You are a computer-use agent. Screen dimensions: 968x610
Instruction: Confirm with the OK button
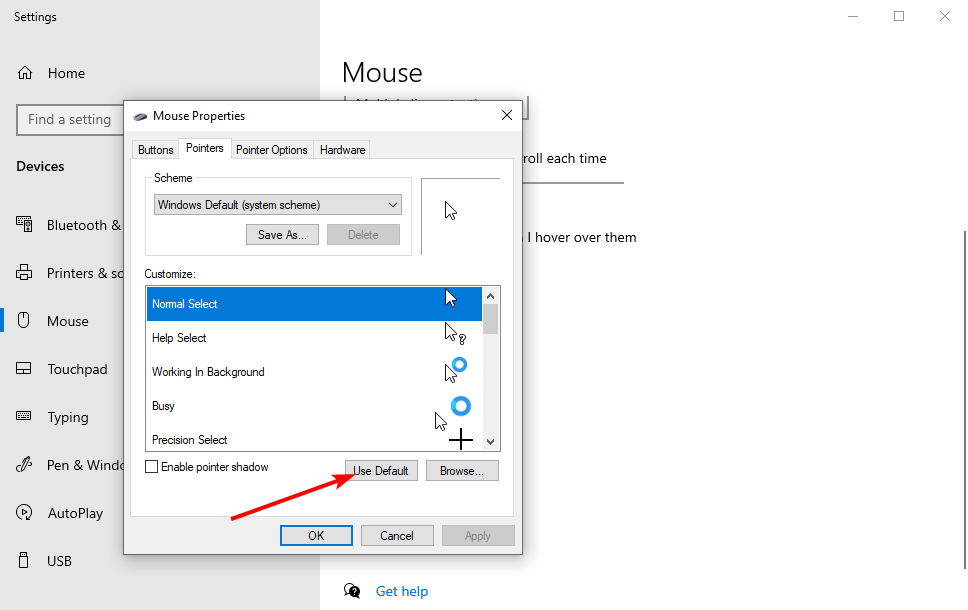[x=316, y=535]
